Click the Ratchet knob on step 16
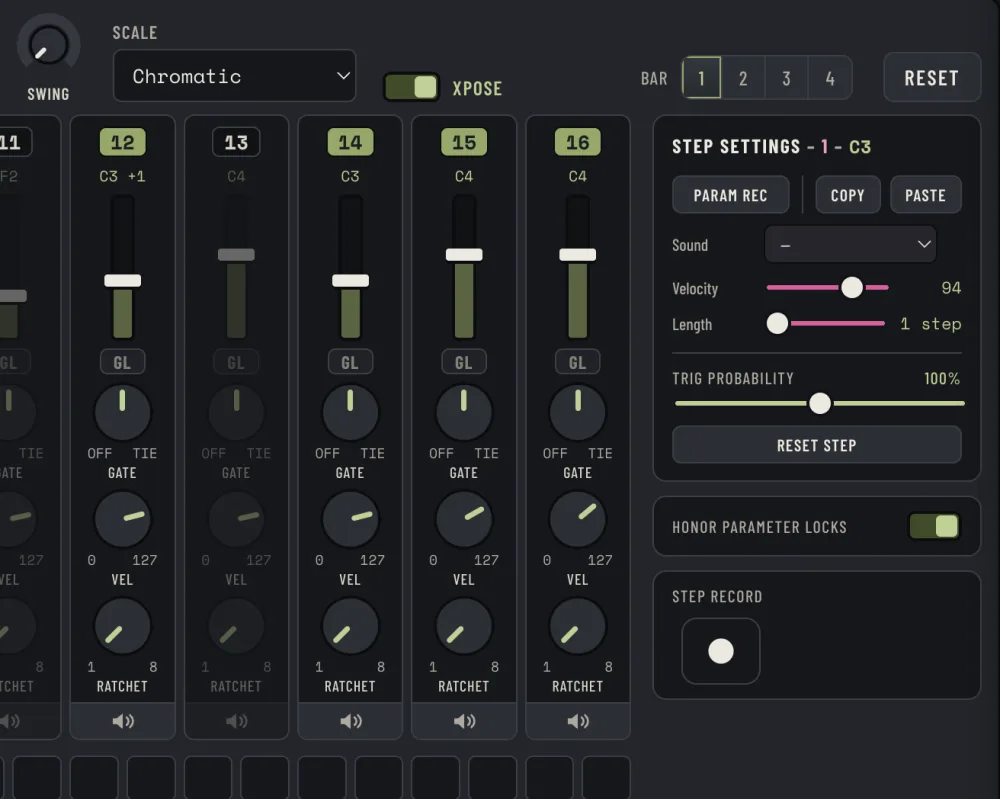The image size is (1000, 799). (x=578, y=626)
